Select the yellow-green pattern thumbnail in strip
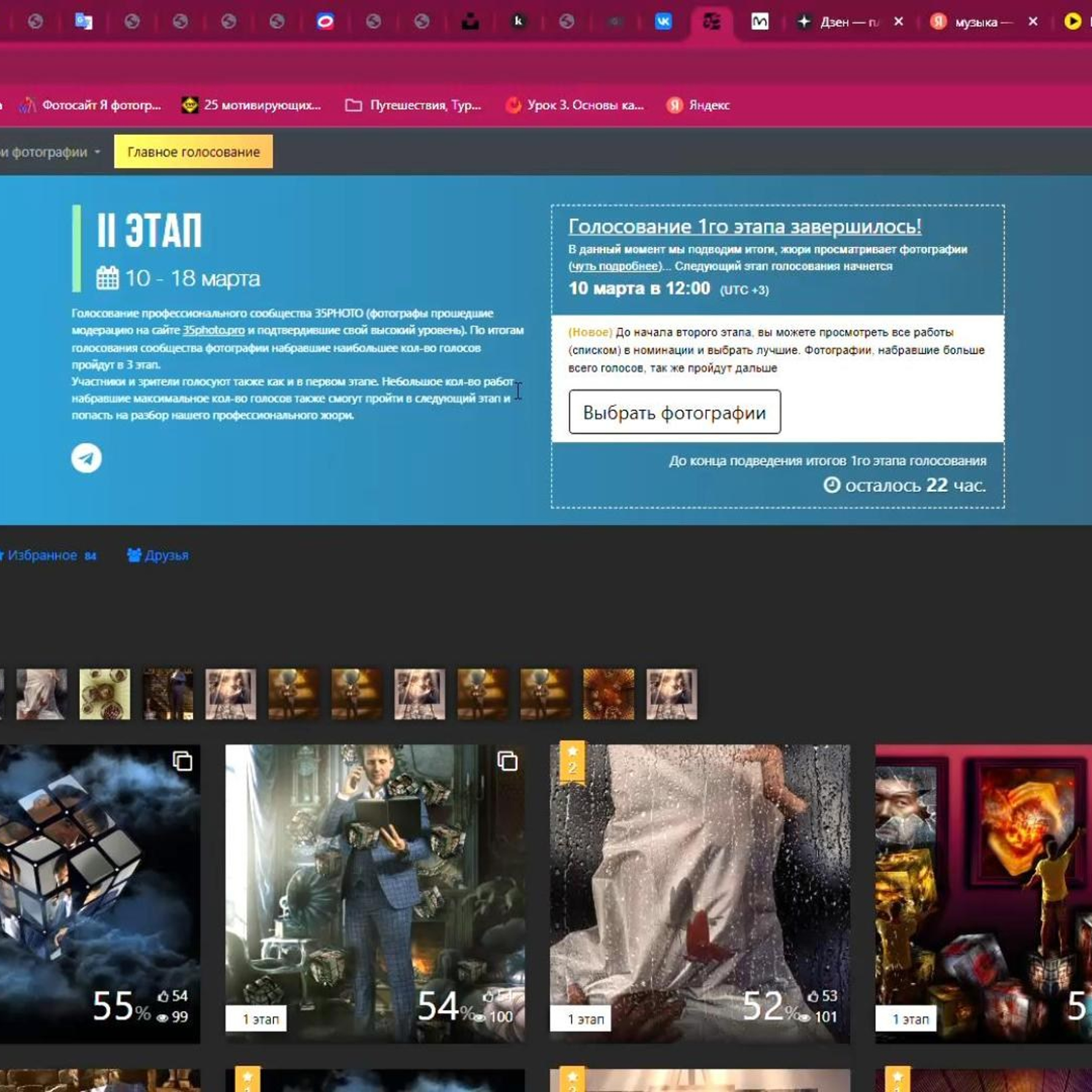Image resolution: width=1092 pixels, height=1092 pixels. 105,694
